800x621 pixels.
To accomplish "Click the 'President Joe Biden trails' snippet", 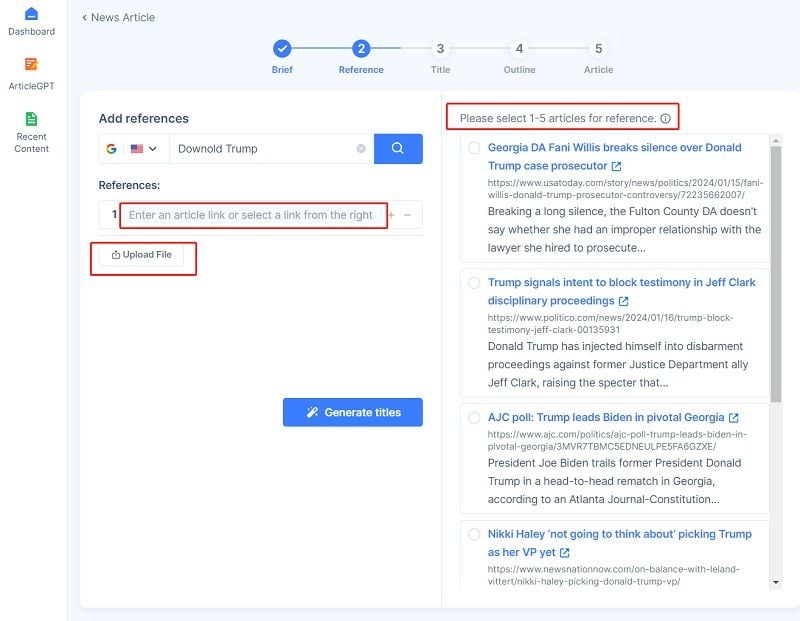I will [614, 481].
